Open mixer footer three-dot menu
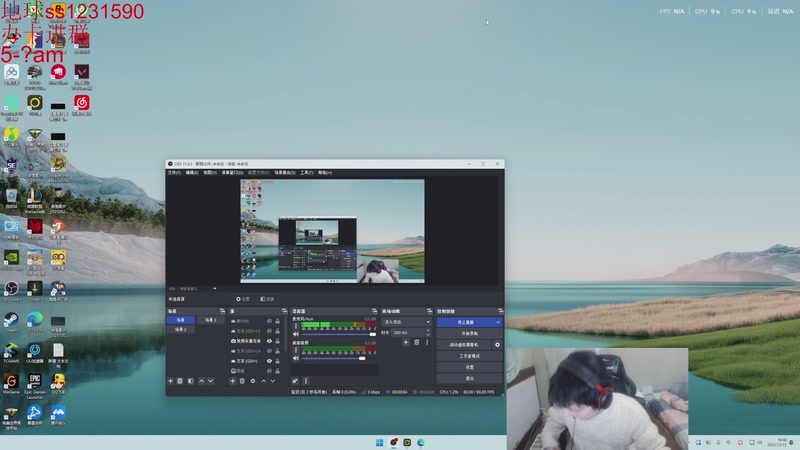Screen dimensions: 800x450 (x=306, y=381)
